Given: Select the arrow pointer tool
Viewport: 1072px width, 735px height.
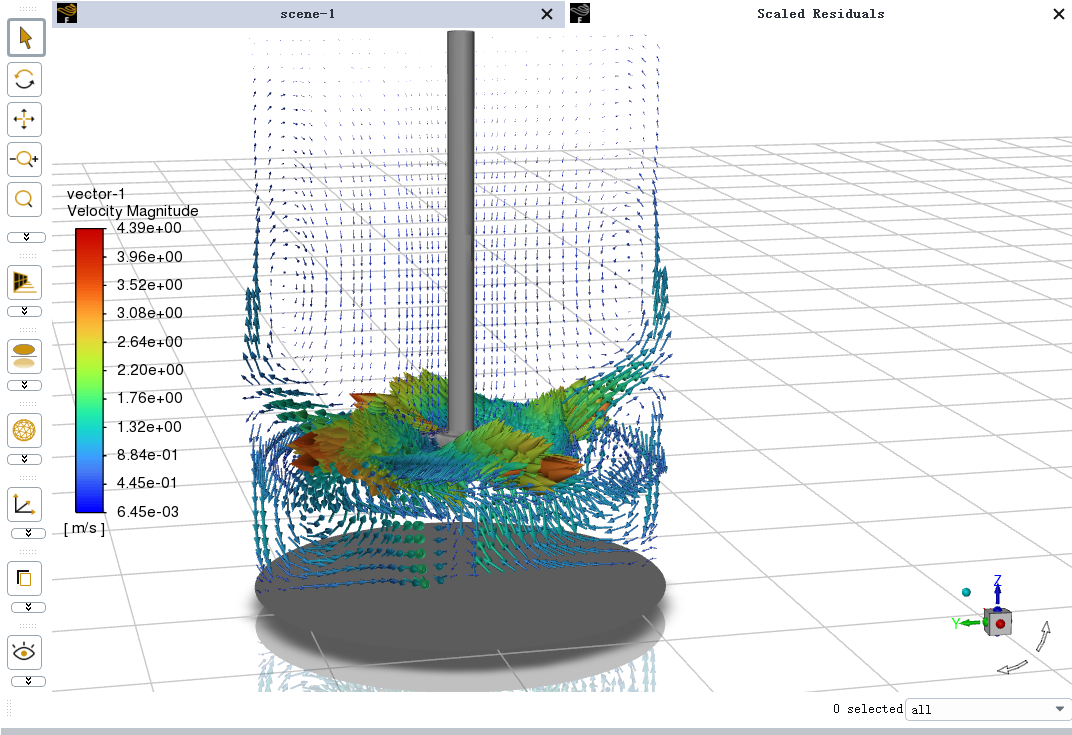Looking at the screenshot, I should click(x=26, y=38).
